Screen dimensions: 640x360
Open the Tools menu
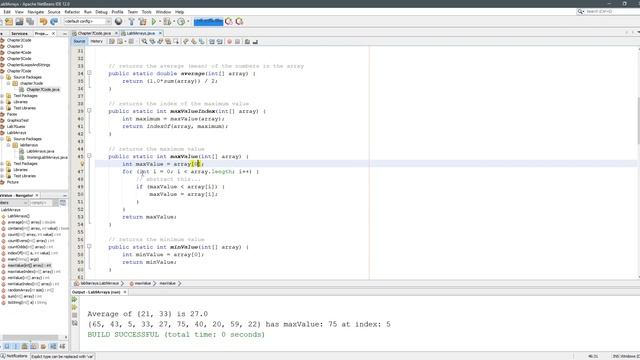(x=147, y=12)
